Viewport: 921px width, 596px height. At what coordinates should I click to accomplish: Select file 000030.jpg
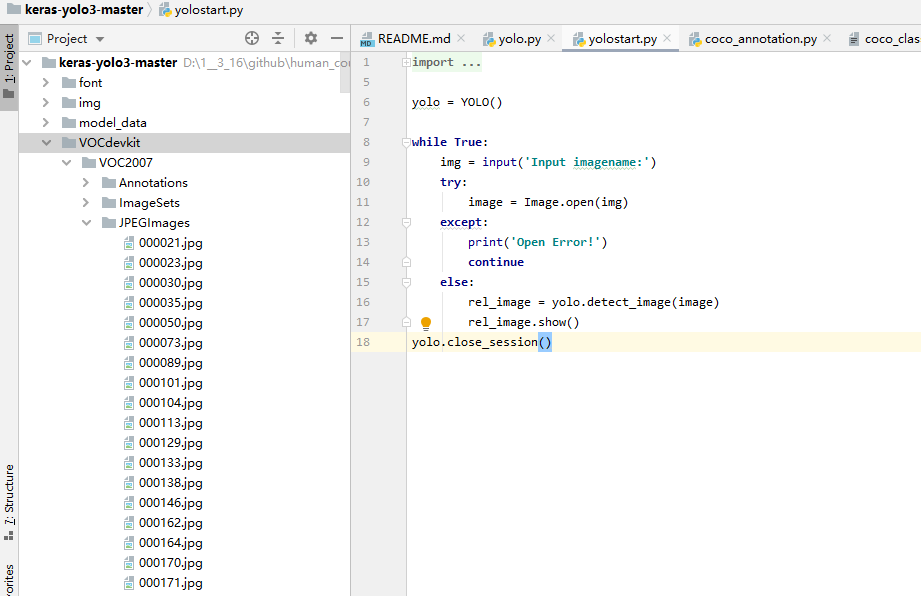[170, 282]
